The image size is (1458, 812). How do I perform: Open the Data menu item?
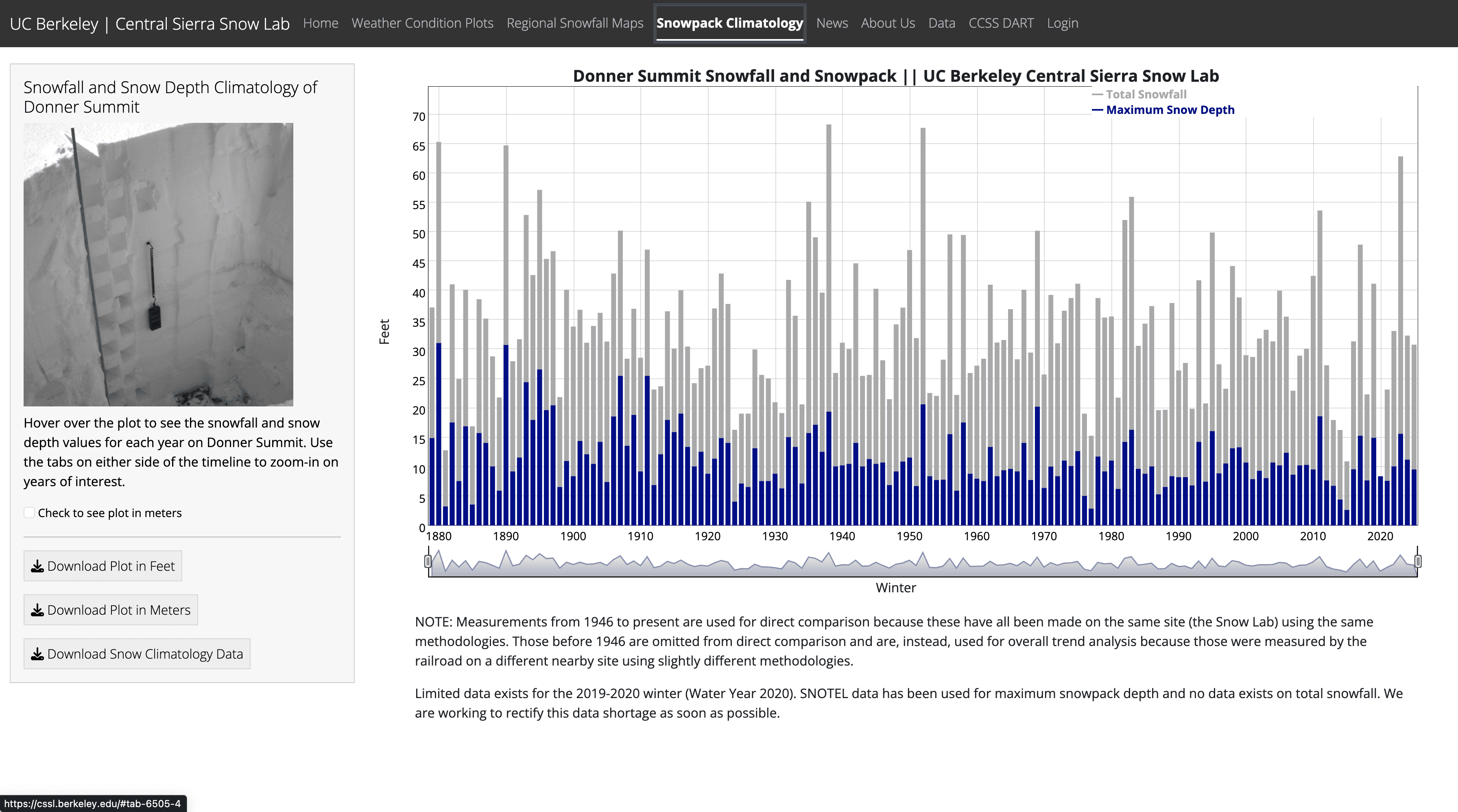pyautogui.click(x=941, y=23)
